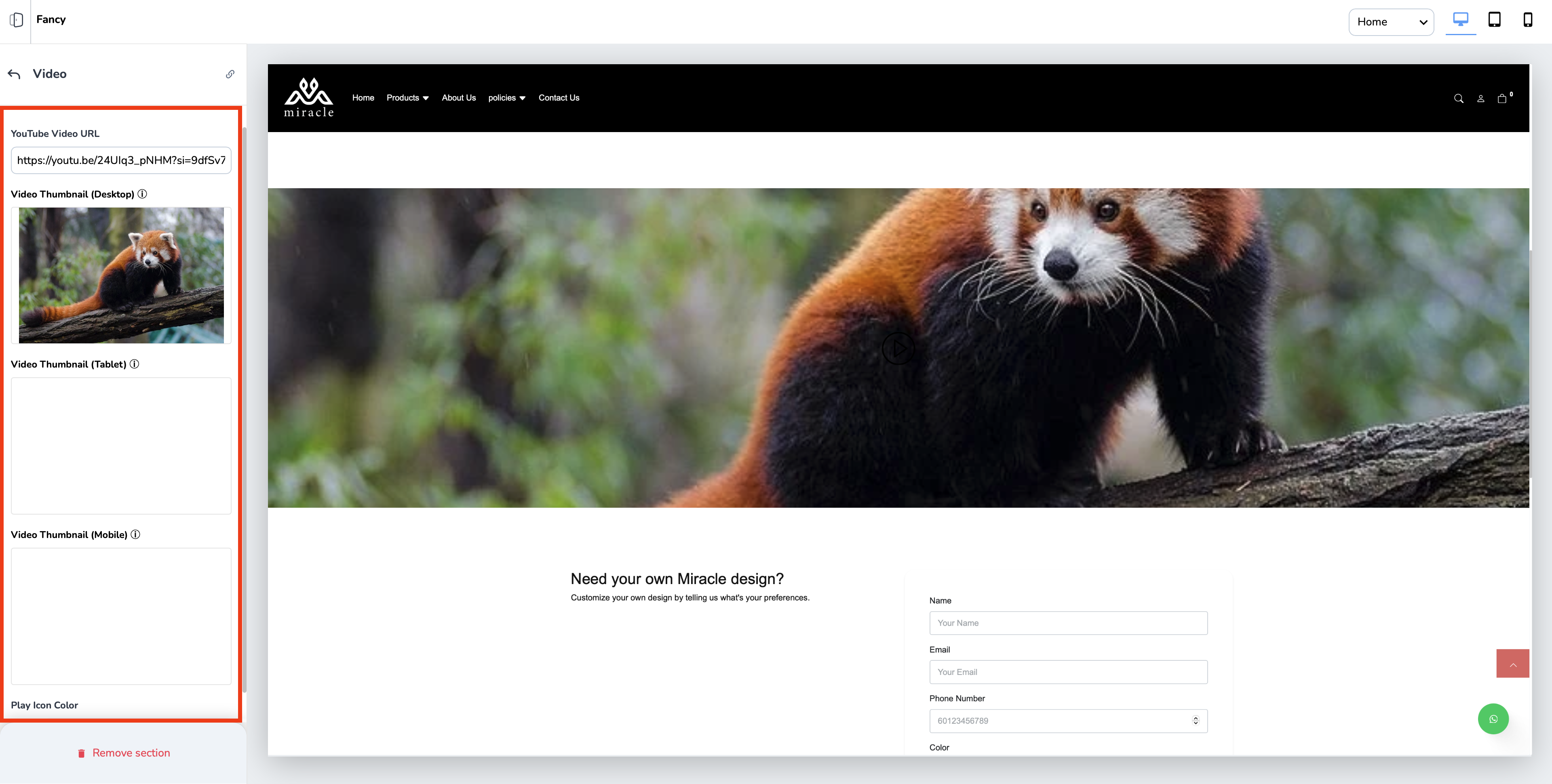Show info for Desktop thumbnail
The width and height of the screenshot is (1552, 784).
point(142,194)
